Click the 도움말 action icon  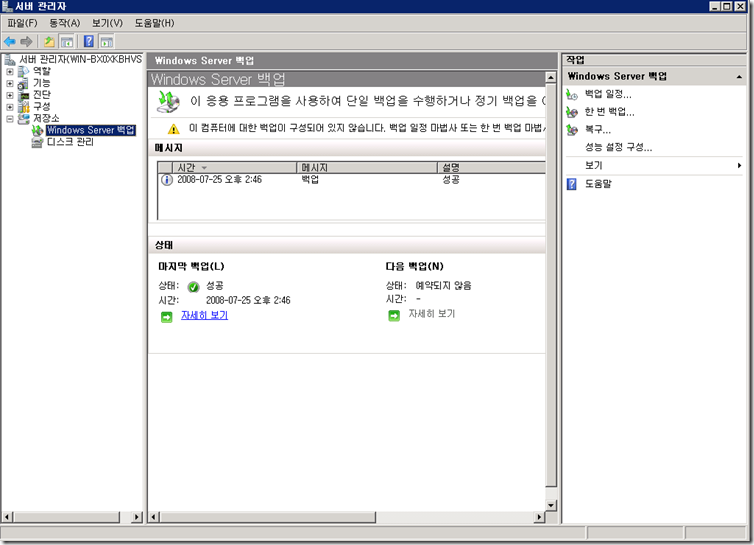click(572, 184)
